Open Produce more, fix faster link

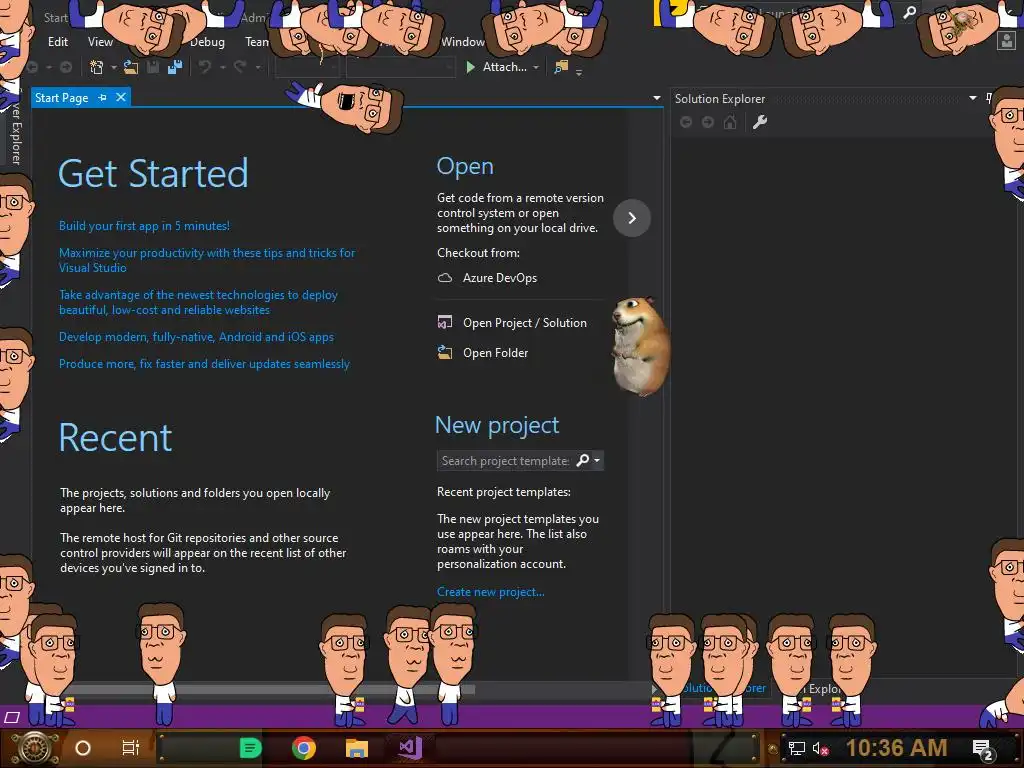pyautogui.click(x=204, y=364)
